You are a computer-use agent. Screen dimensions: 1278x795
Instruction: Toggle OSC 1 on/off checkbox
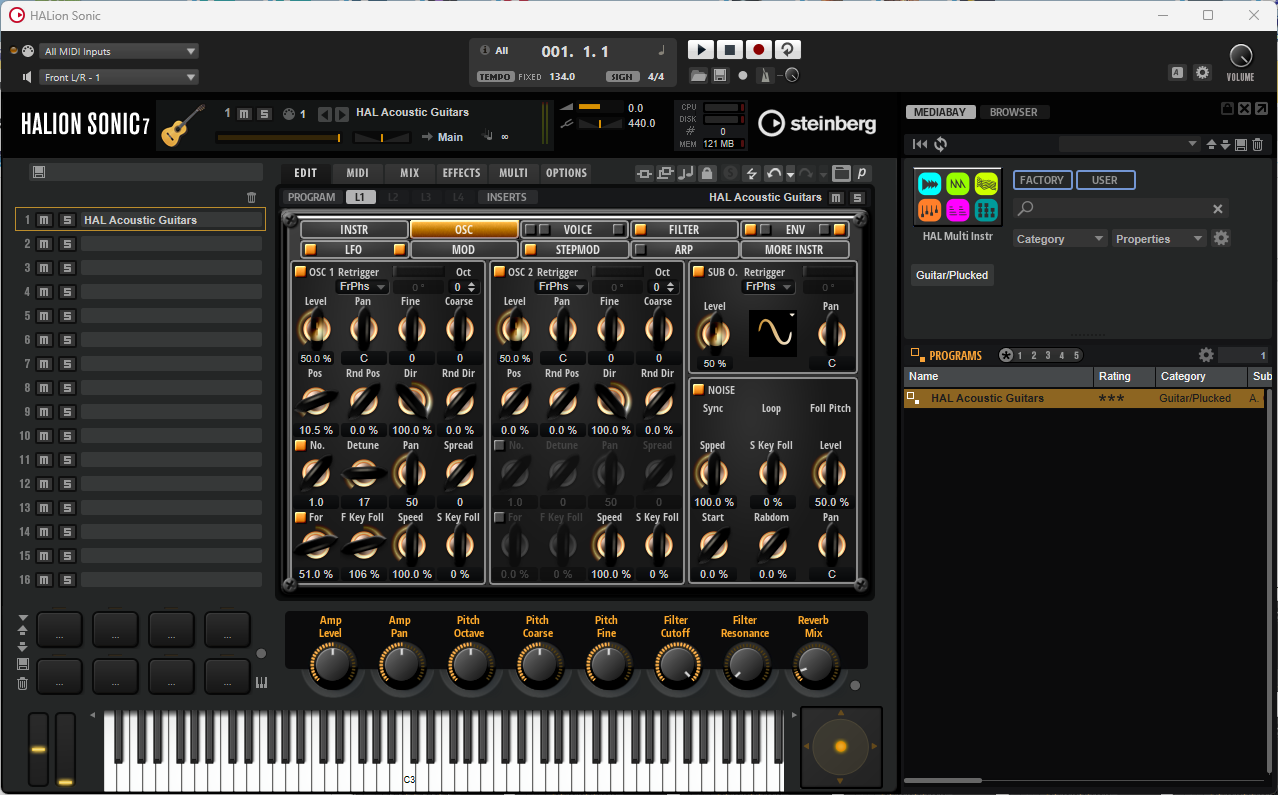(300, 271)
